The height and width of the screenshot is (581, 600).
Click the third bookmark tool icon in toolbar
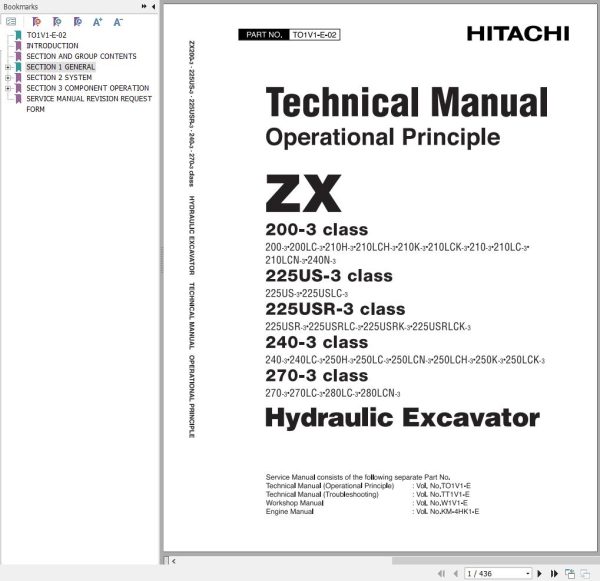[x=78, y=22]
